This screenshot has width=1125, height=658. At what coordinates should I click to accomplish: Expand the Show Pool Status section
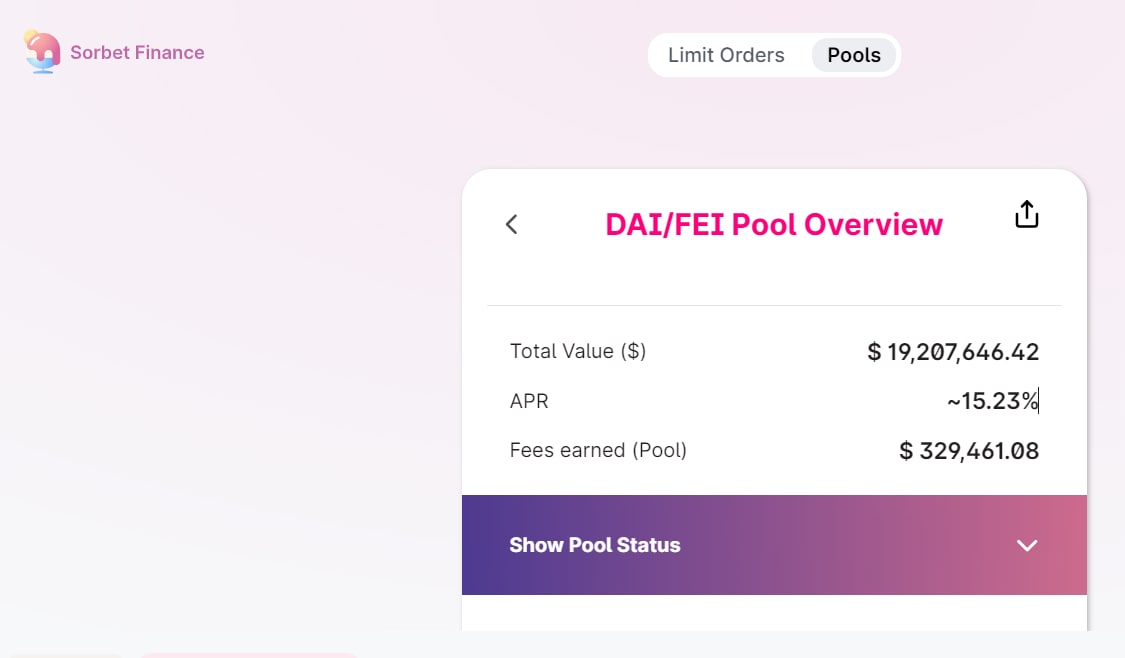click(595, 545)
